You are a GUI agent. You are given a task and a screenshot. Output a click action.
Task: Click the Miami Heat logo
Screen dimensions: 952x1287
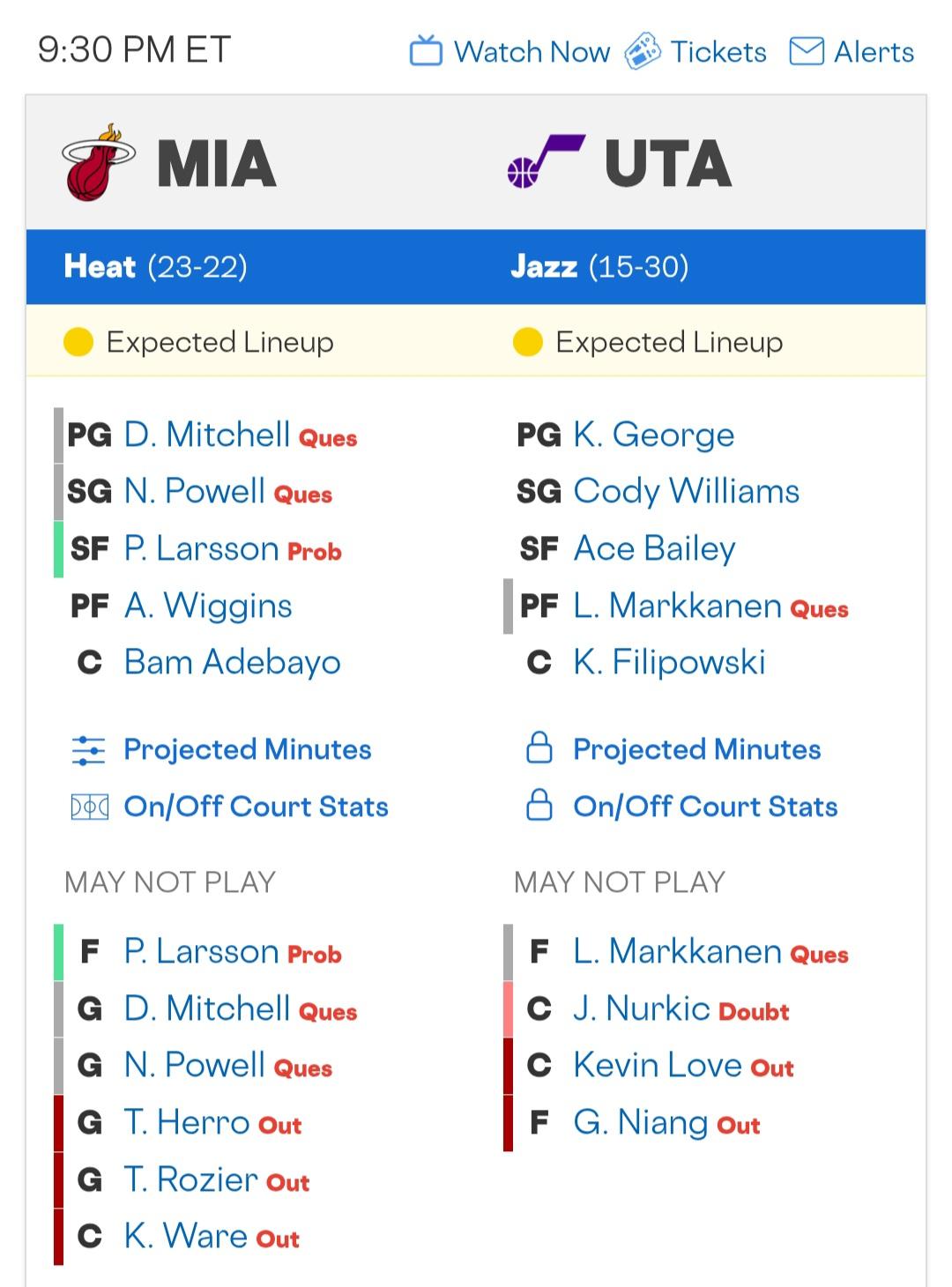pos(98,163)
